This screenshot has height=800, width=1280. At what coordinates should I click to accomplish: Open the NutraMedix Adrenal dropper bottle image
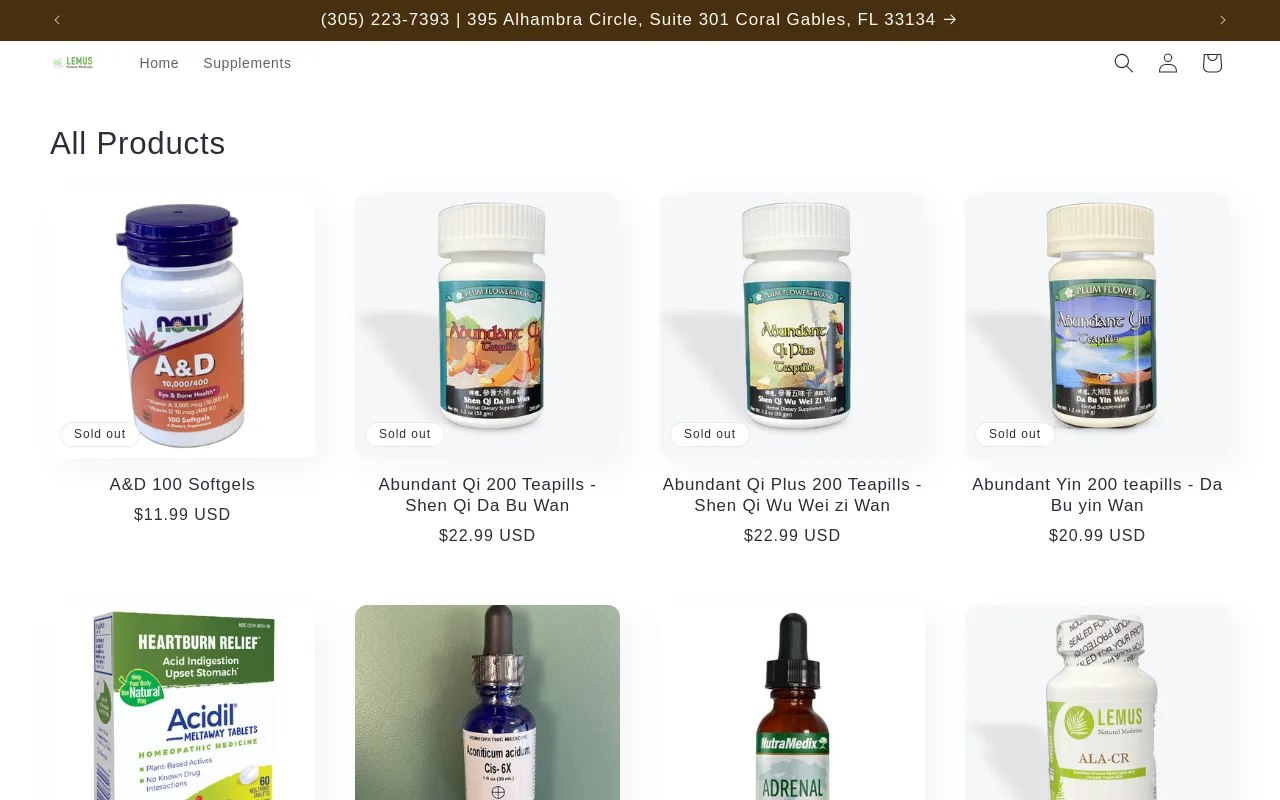pos(792,702)
